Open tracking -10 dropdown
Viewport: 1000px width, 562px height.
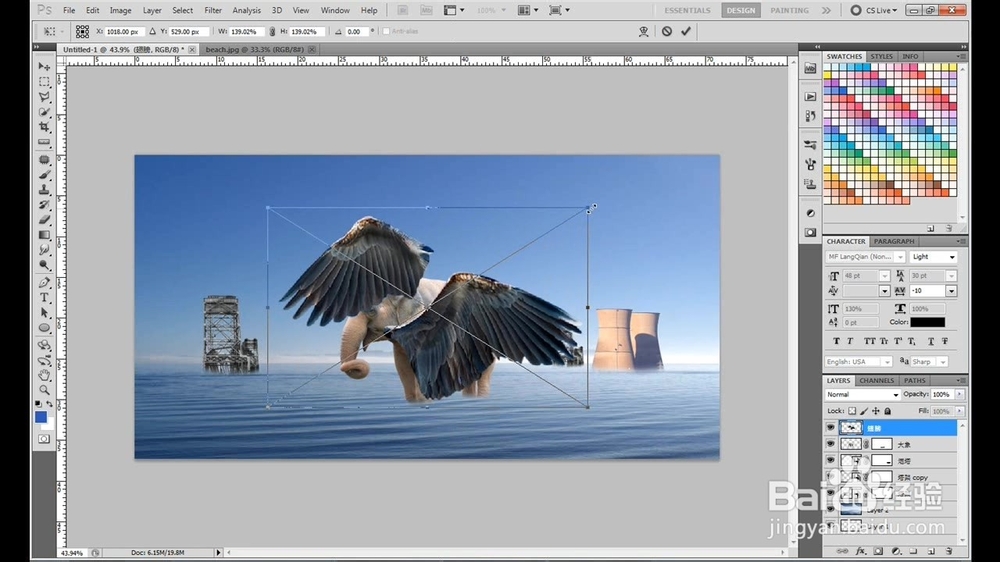951,291
